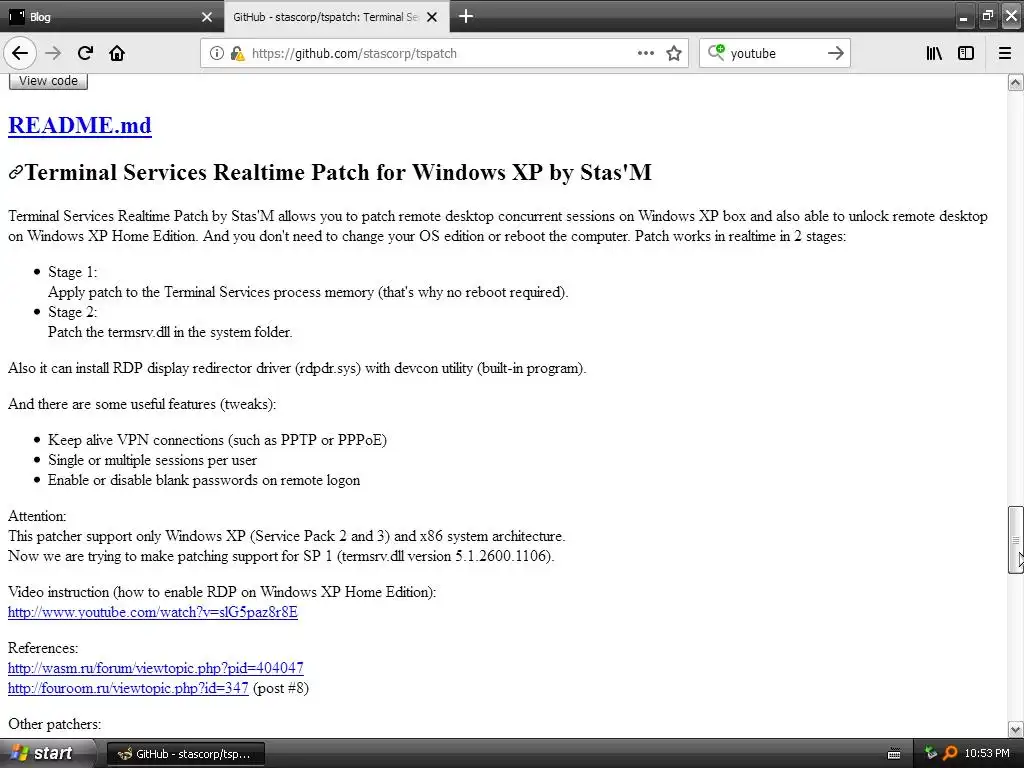The image size is (1024, 768).
Task: Minimize the browser window
Action: (964, 15)
